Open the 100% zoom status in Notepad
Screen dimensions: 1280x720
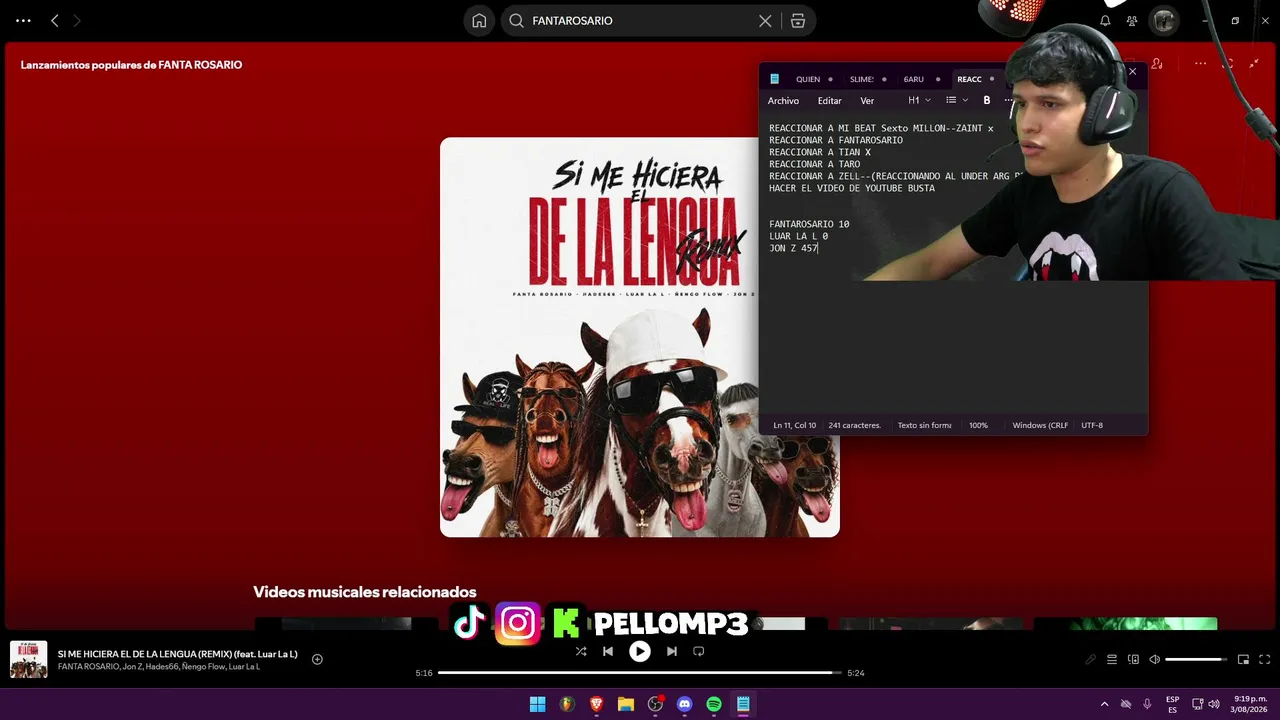click(x=978, y=425)
